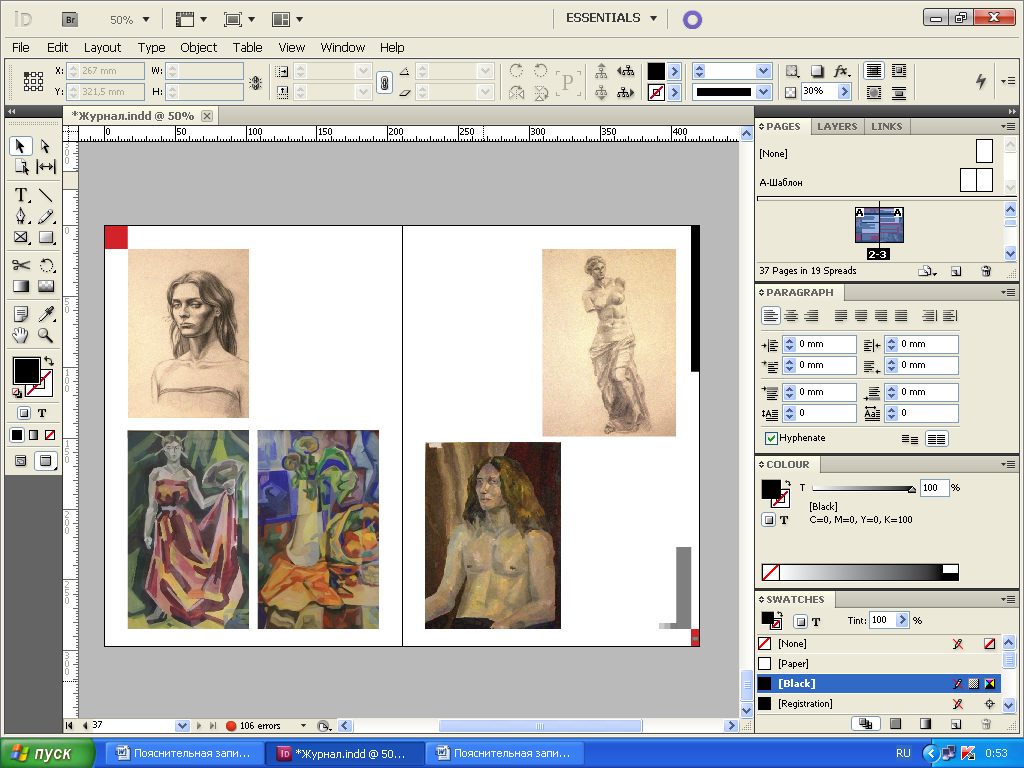Image resolution: width=1024 pixels, height=768 pixels.
Task: Select the Zoom tool
Action: 46,335
